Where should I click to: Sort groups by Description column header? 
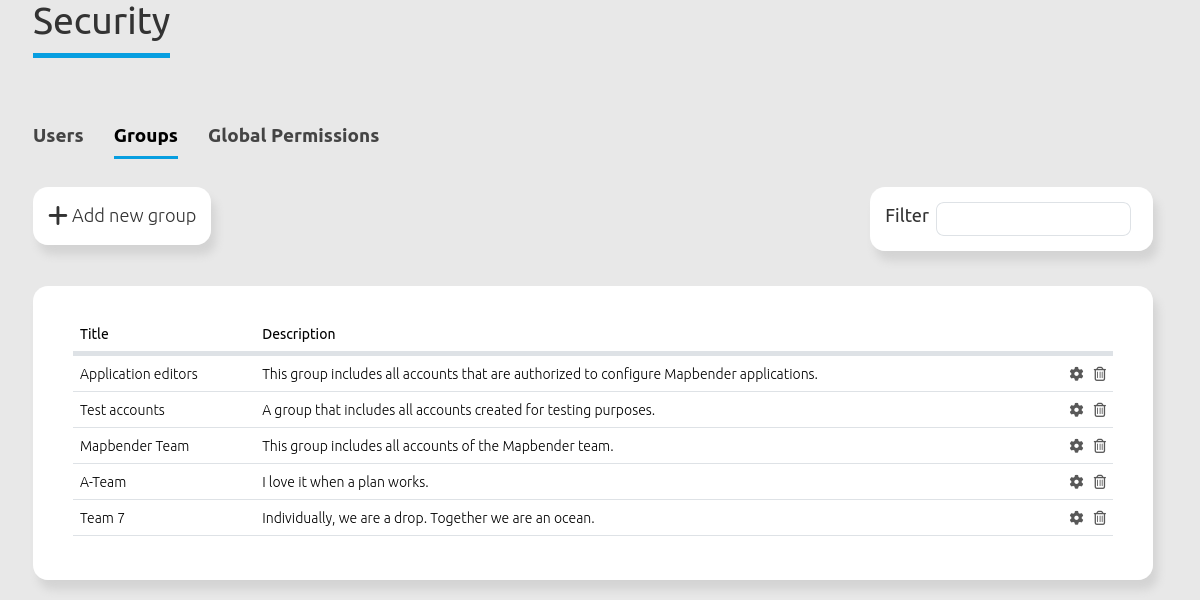(298, 334)
